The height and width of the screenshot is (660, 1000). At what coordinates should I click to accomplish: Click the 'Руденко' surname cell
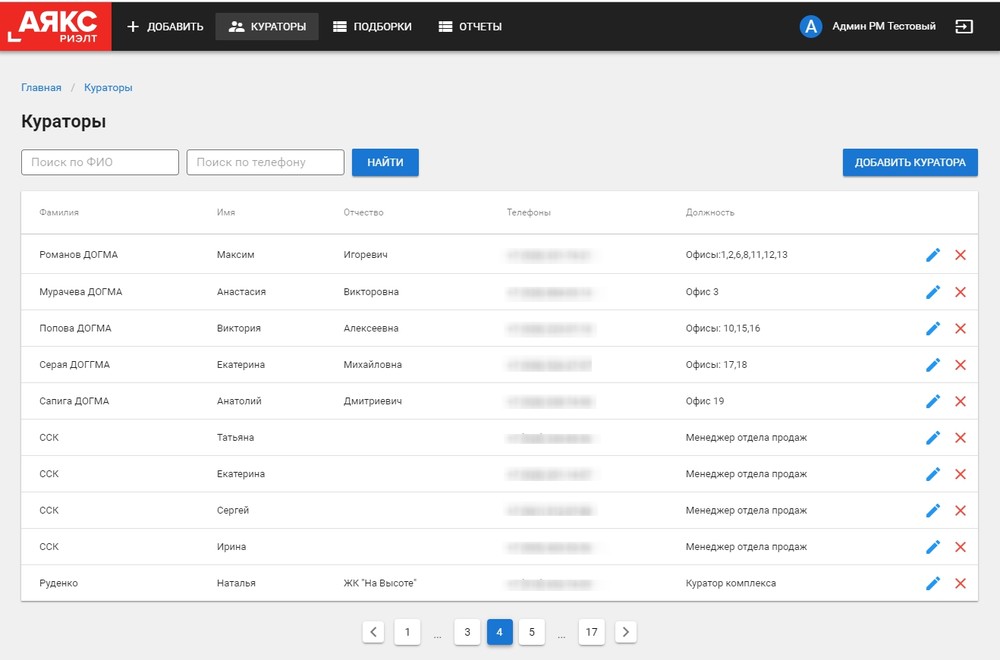coord(59,583)
